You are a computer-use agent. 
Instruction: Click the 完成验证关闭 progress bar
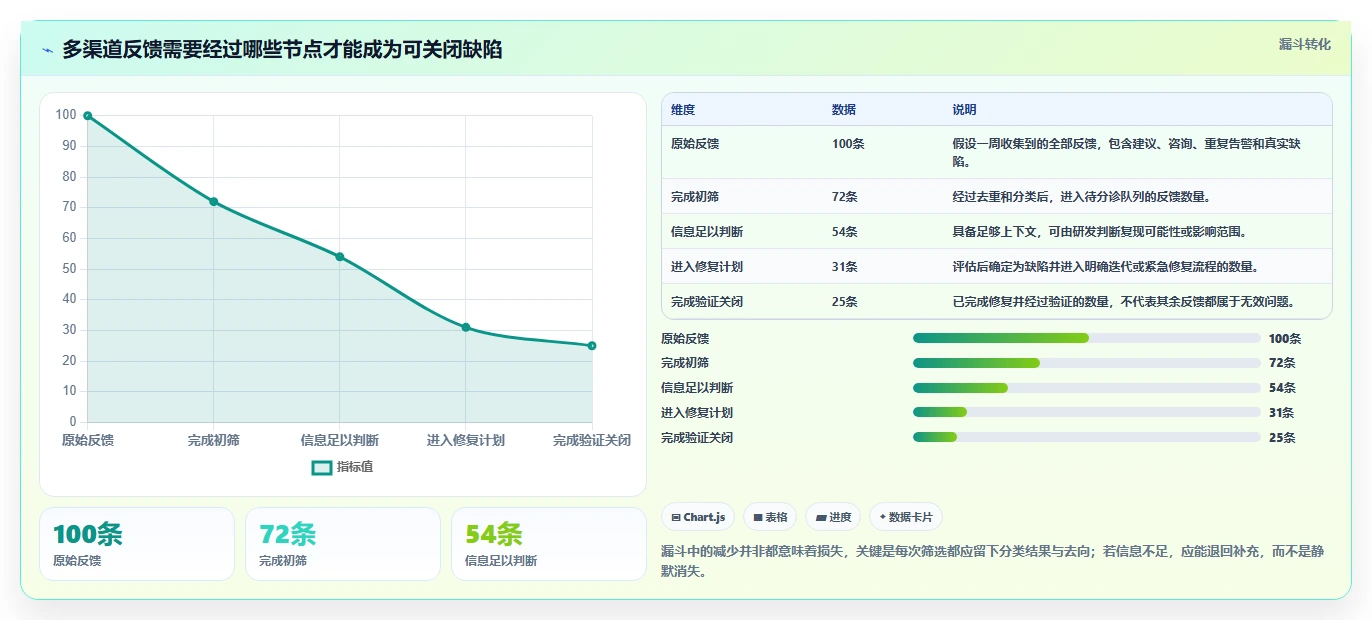(1087, 437)
